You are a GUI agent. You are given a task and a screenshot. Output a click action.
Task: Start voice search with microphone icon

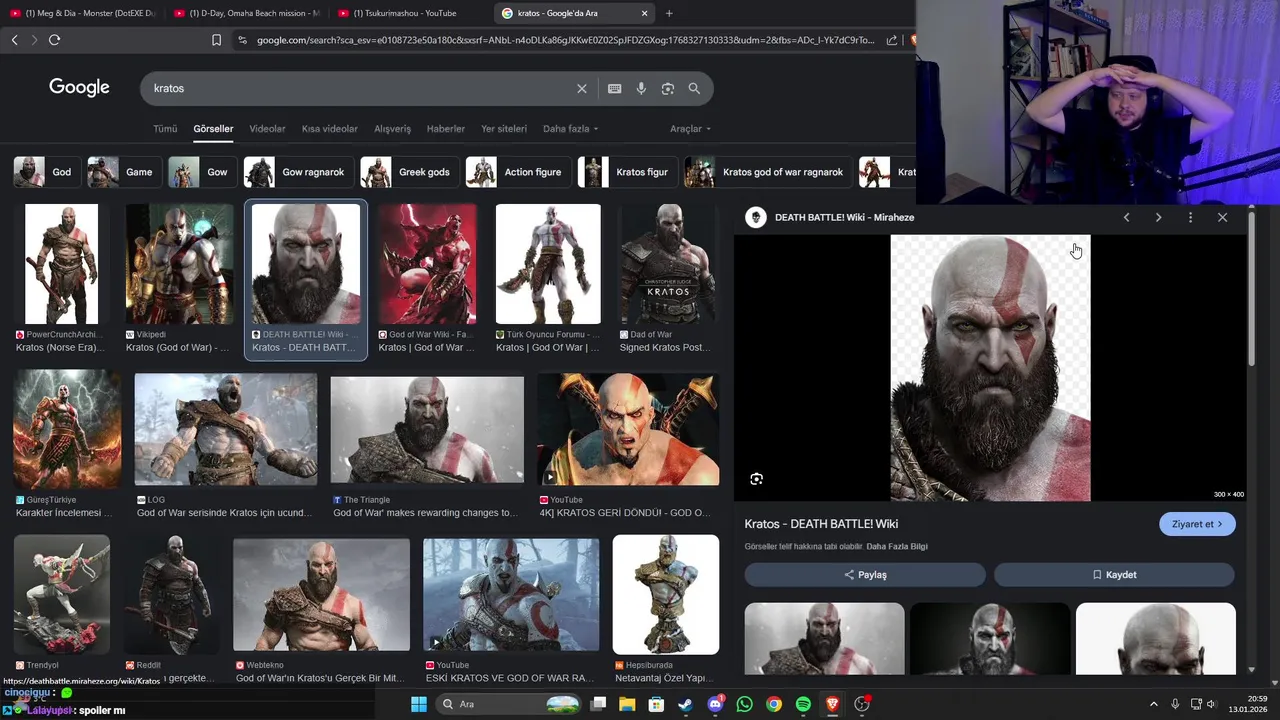[x=641, y=88]
